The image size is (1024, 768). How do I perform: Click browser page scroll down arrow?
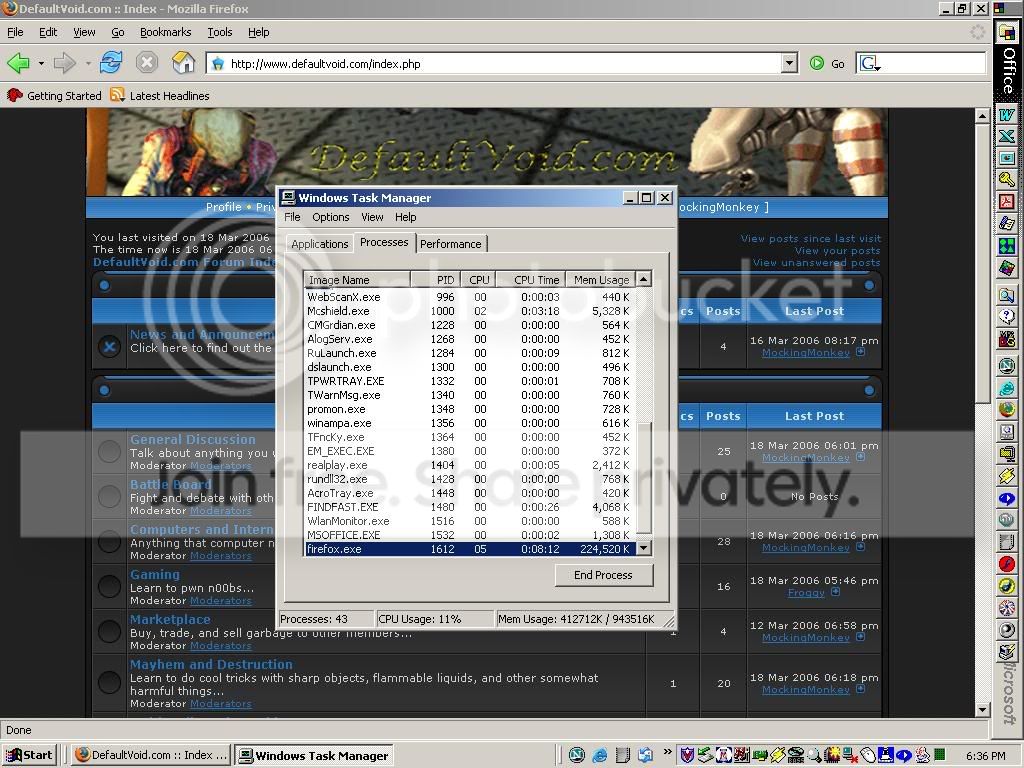tap(982, 710)
